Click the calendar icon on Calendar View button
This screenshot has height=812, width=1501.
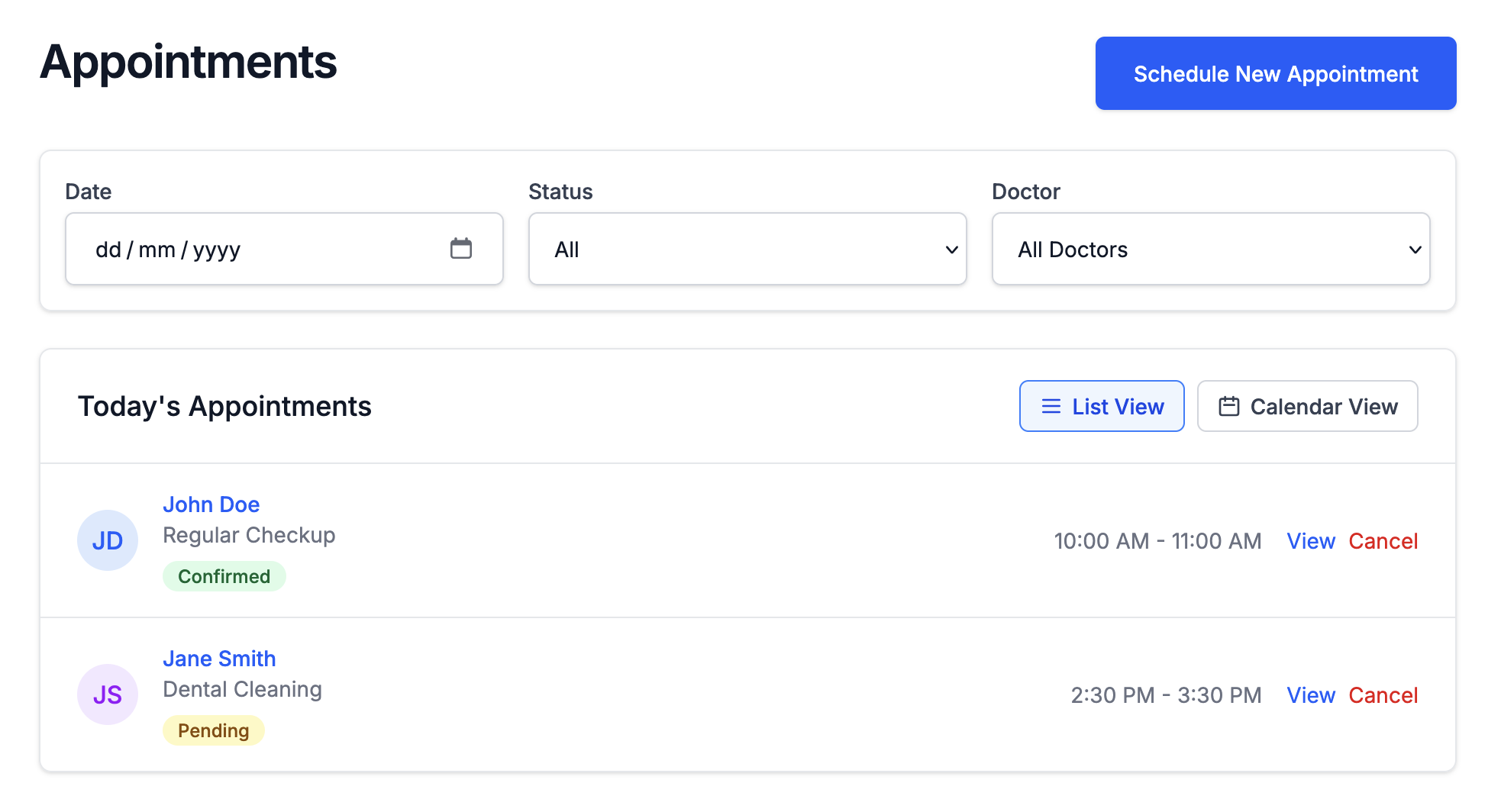click(x=1230, y=406)
